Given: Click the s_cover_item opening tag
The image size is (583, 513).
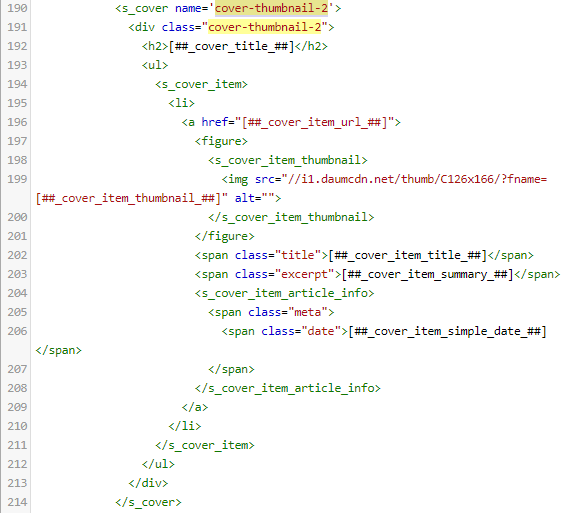Looking at the screenshot, I should click(x=201, y=84).
